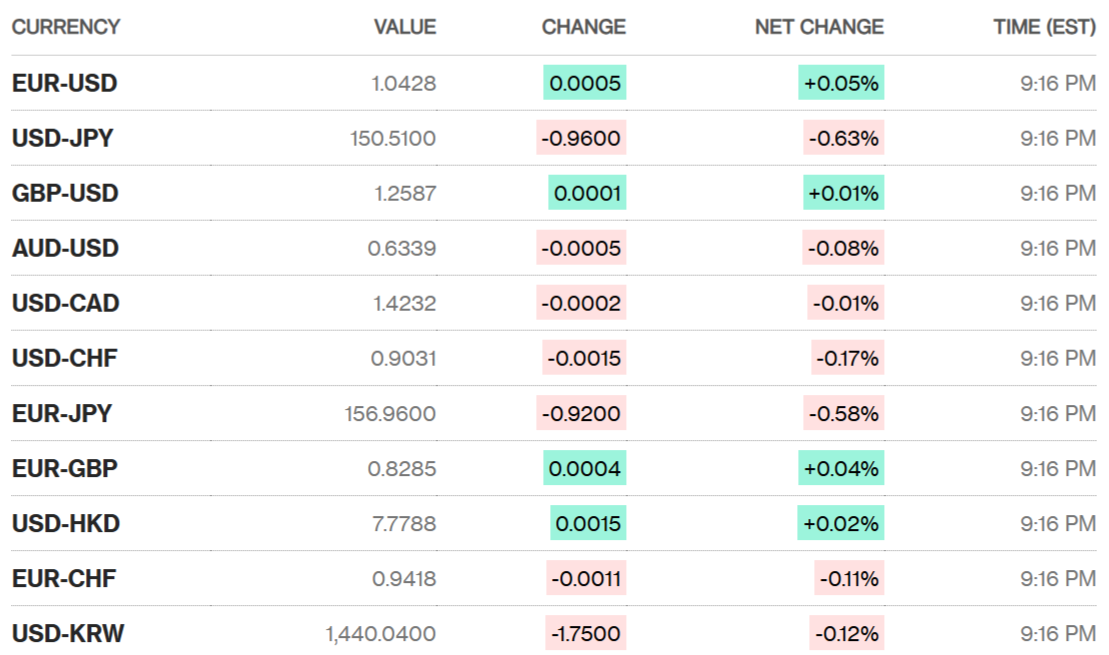
Task: Click the TIME (EST) column header
Action: coord(1044,27)
